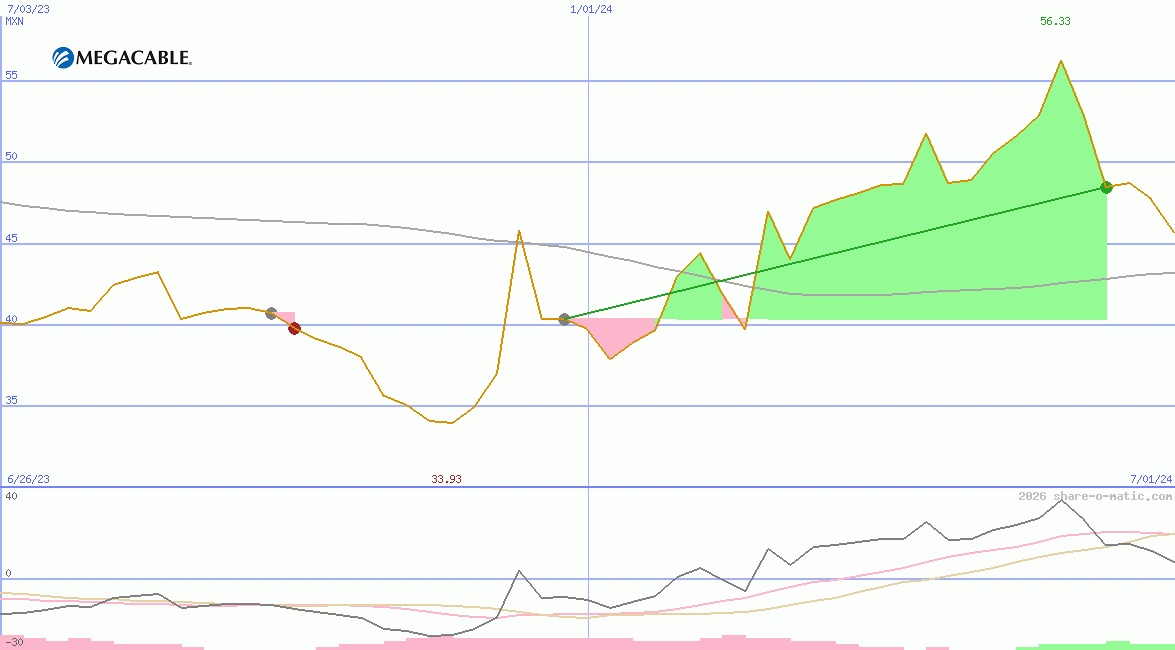Click the 6/26/23 start date label
The width and height of the screenshot is (1175, 650).
pos(28,479)
